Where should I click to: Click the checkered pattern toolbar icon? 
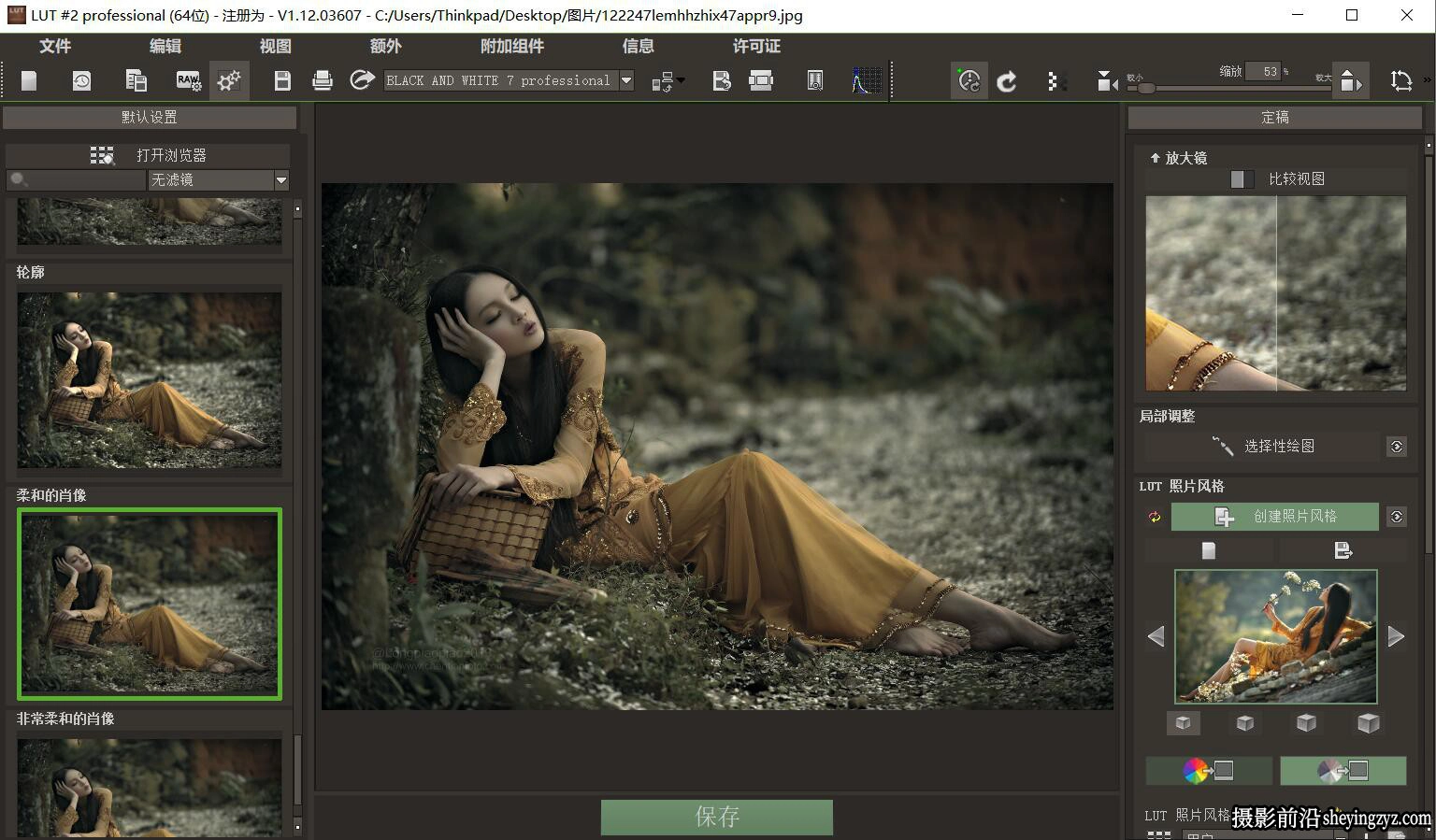coord(1055,81)
